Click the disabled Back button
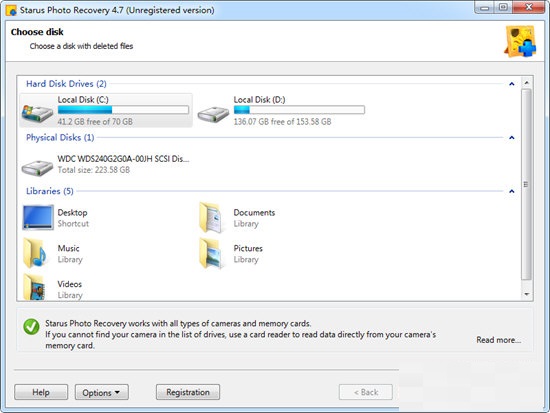550x413 pixels. pyautogui.click(x=366, y=392)
